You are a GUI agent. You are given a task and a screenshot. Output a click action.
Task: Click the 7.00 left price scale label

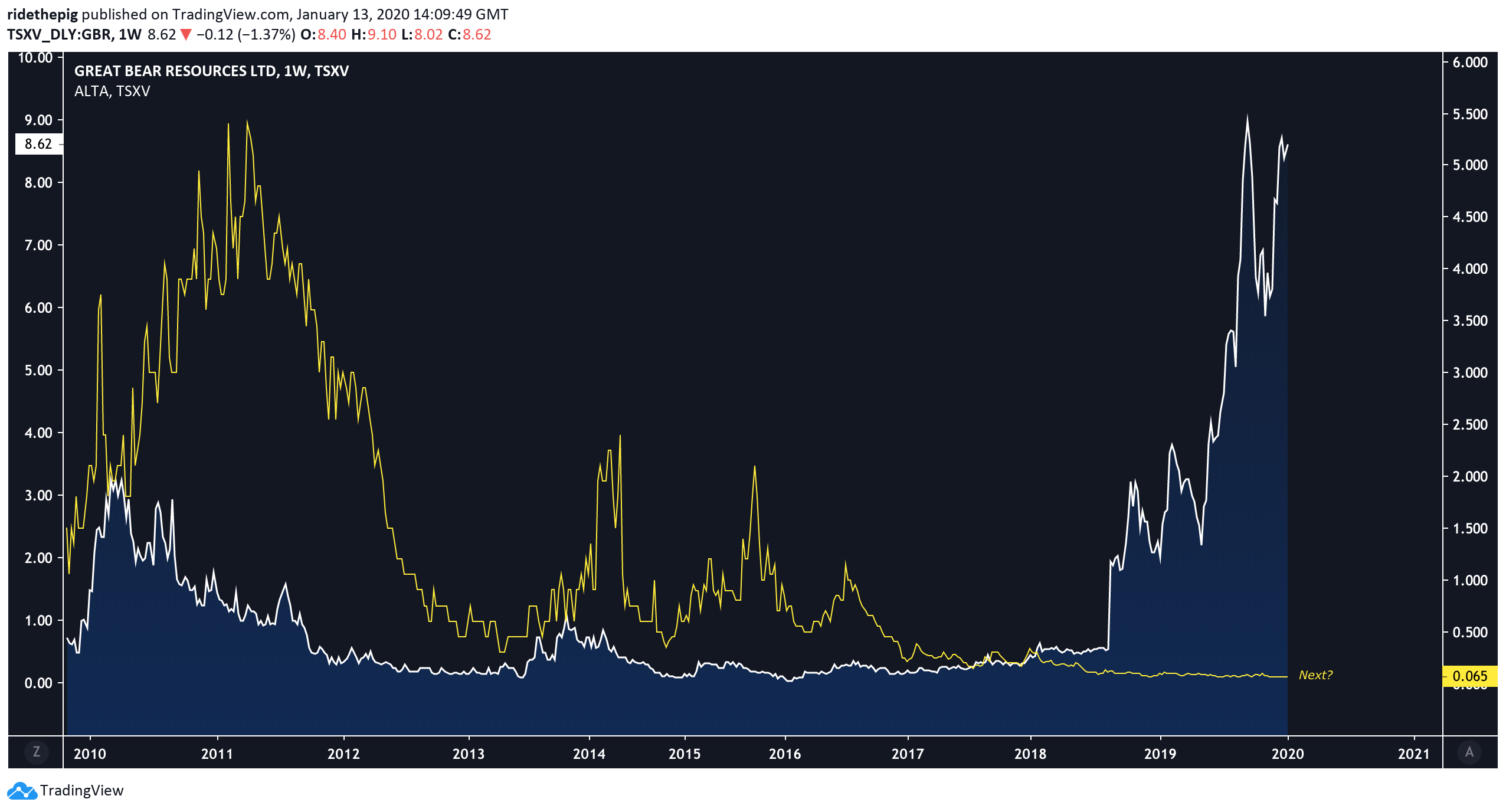[38, 245]
